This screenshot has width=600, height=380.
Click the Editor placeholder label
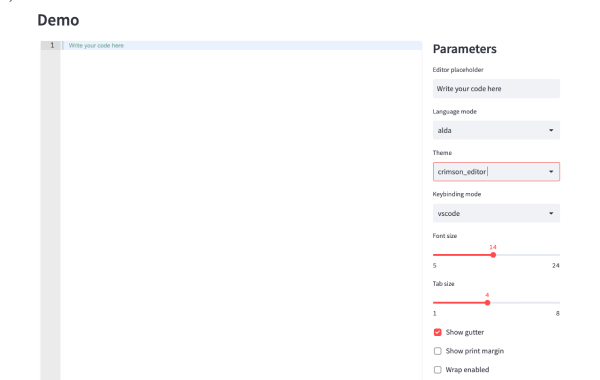tap(458, 70)
